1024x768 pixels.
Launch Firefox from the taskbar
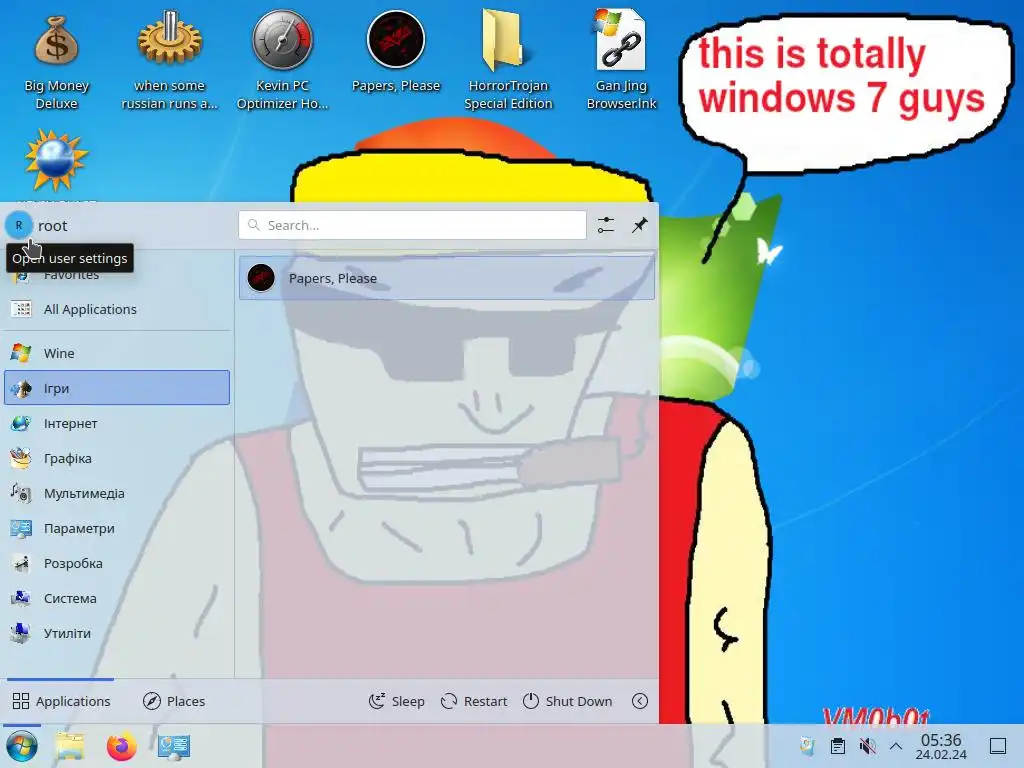pos(121,746)
